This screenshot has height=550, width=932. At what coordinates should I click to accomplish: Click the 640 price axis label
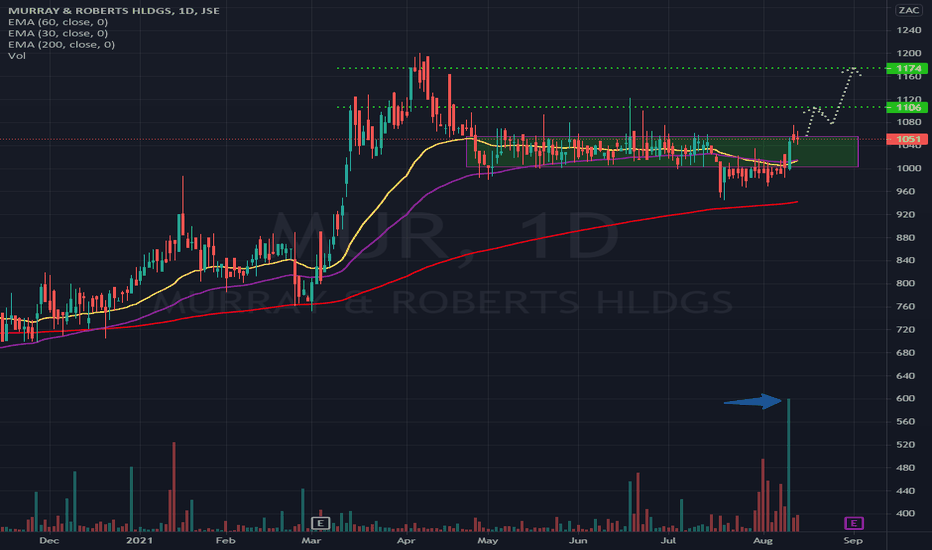[906, 376]
